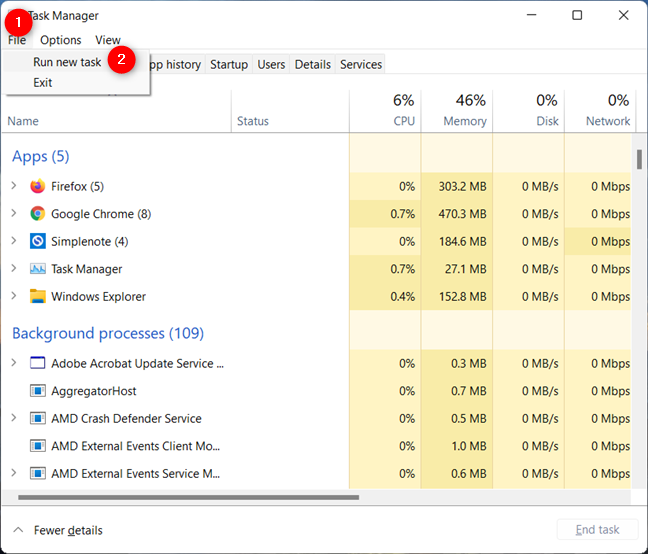Minimize the Task Manager window

pyautogui.click(x=531, y=15)
